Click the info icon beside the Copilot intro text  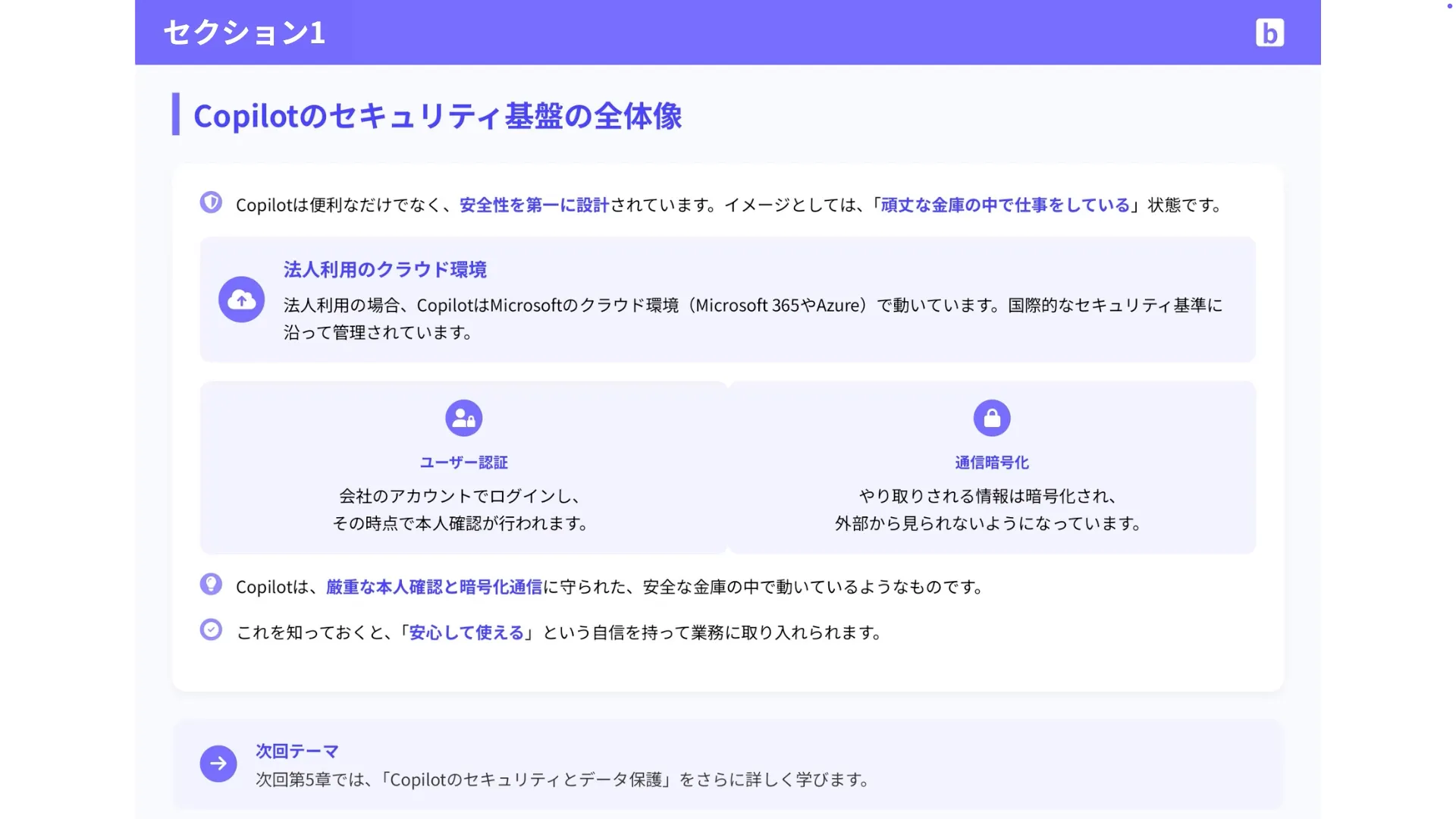click(x=211, y=202)
